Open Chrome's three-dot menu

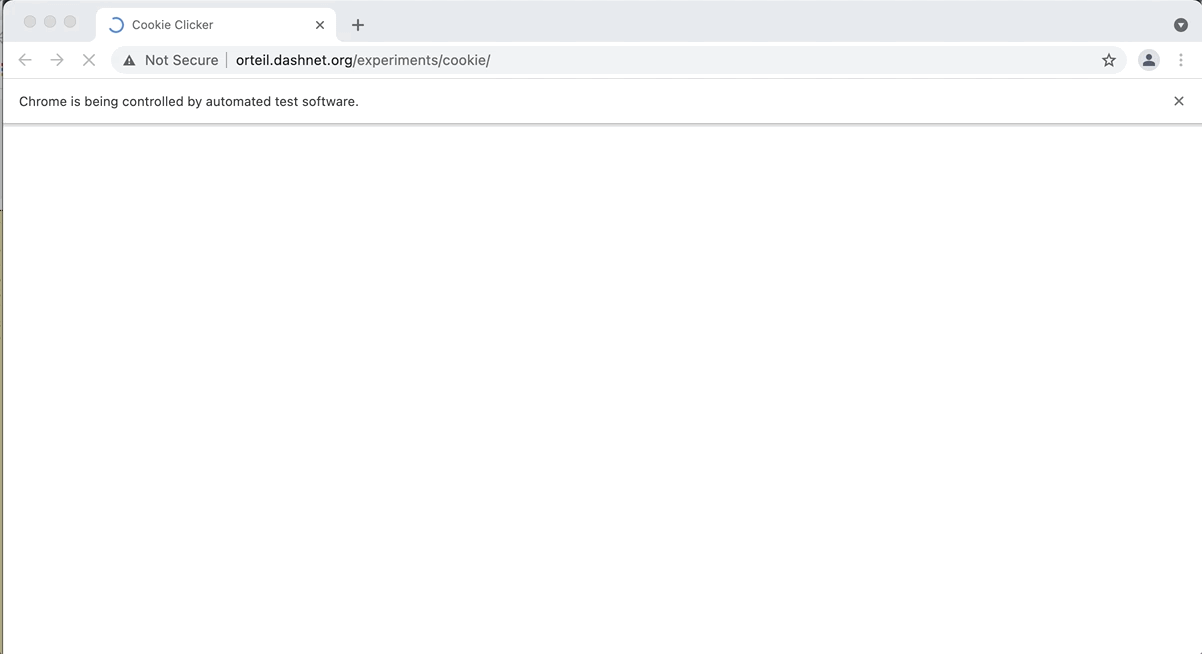pos(1181,60)
